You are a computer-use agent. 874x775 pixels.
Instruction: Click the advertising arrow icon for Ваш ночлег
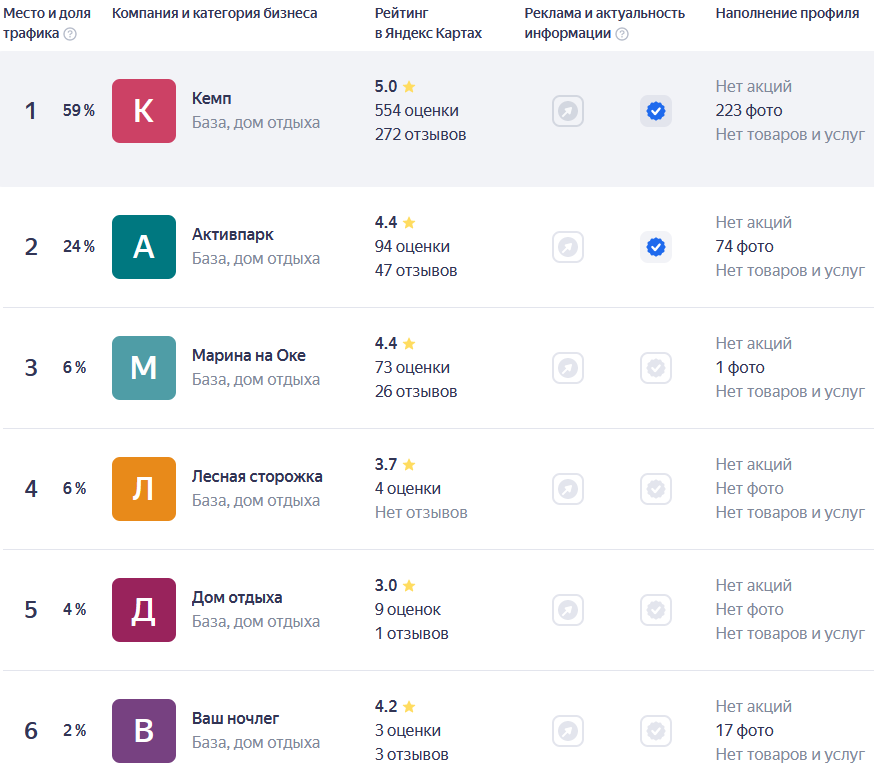coord(567,731)
